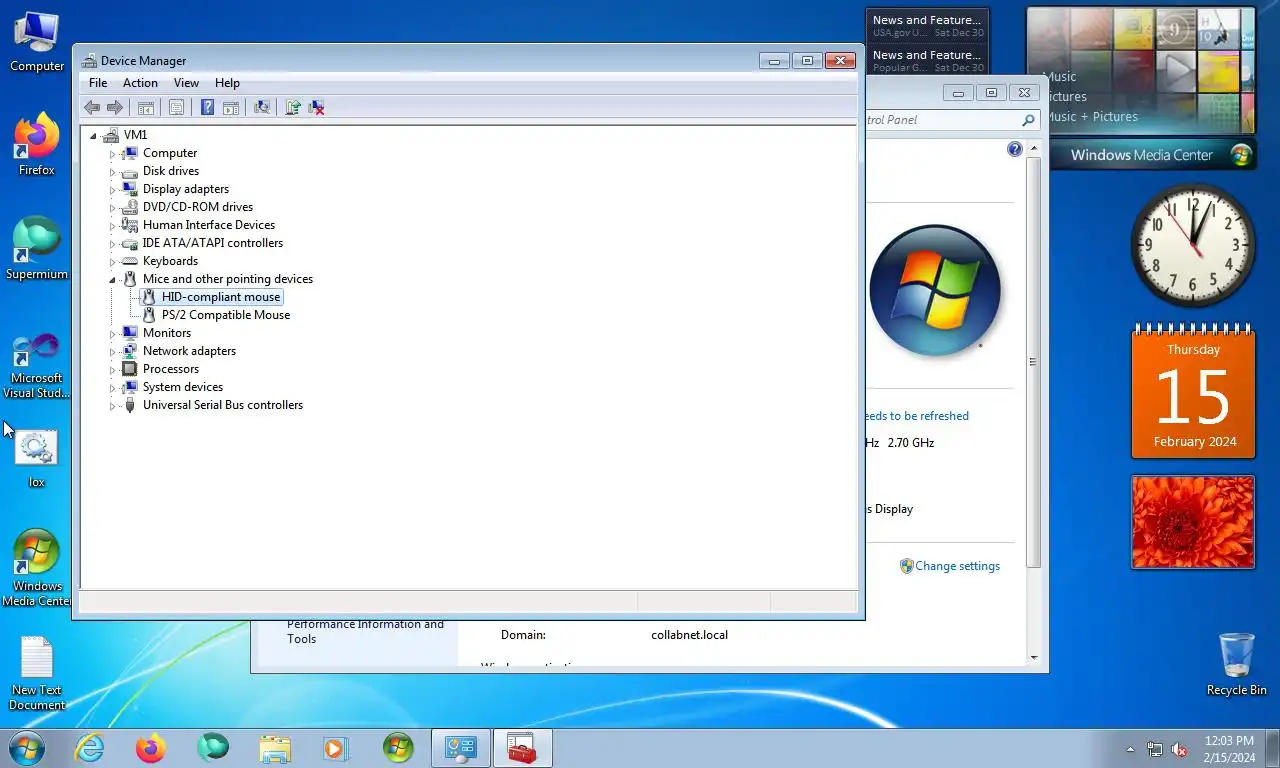This screenshot has width=1280, height=768.
Task: Launch Firefox from the taskbar
Action: pyautogui.click(x=151, y=748)
